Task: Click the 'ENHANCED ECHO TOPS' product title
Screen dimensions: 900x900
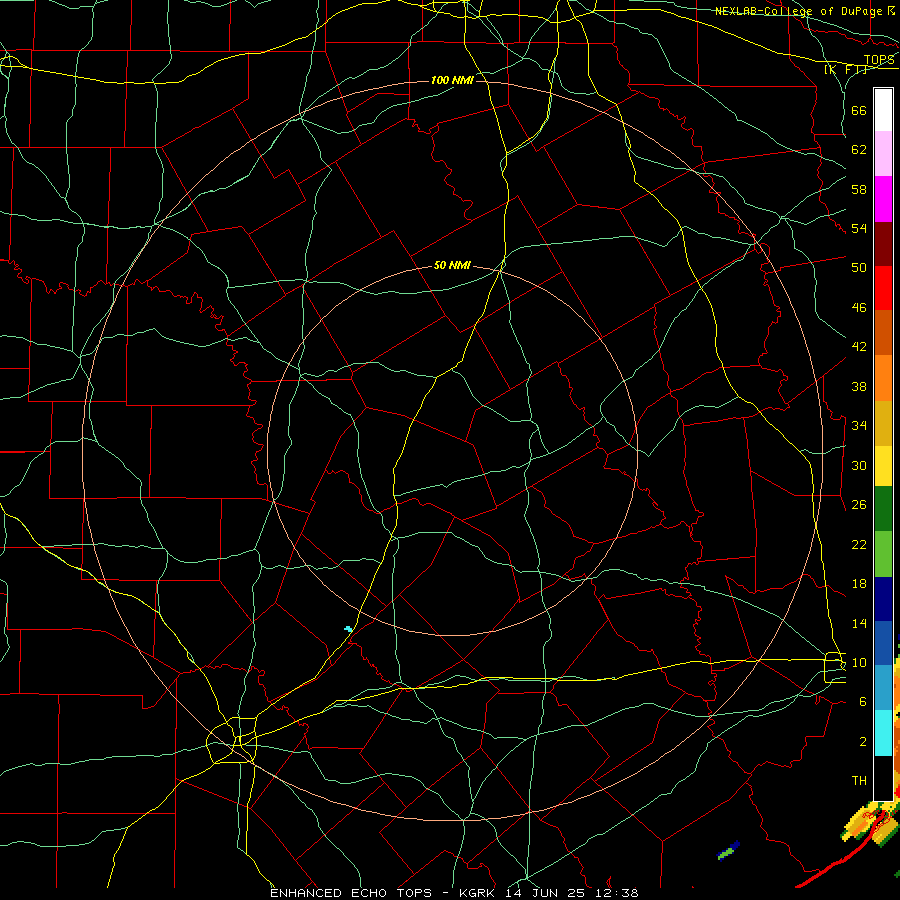Action: click(351, 893)
